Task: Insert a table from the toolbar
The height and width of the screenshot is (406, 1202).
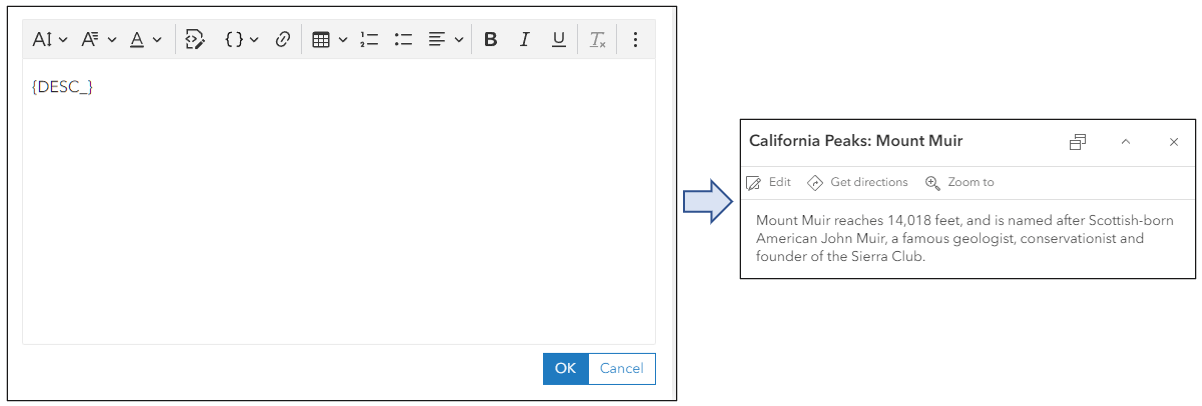Action: coord(328,40)
